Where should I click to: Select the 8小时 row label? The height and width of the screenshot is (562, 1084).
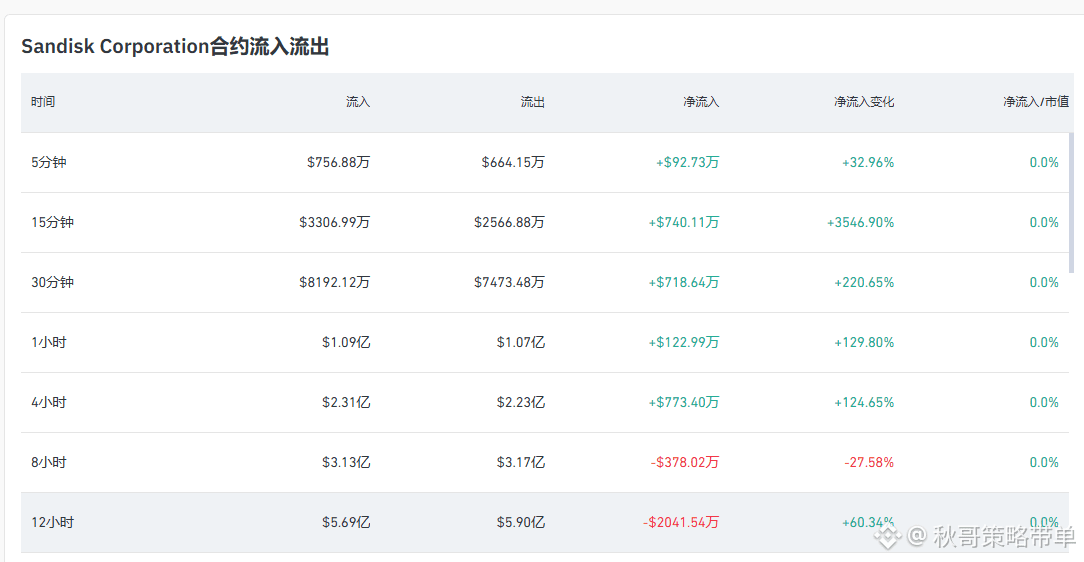point(48,463)
